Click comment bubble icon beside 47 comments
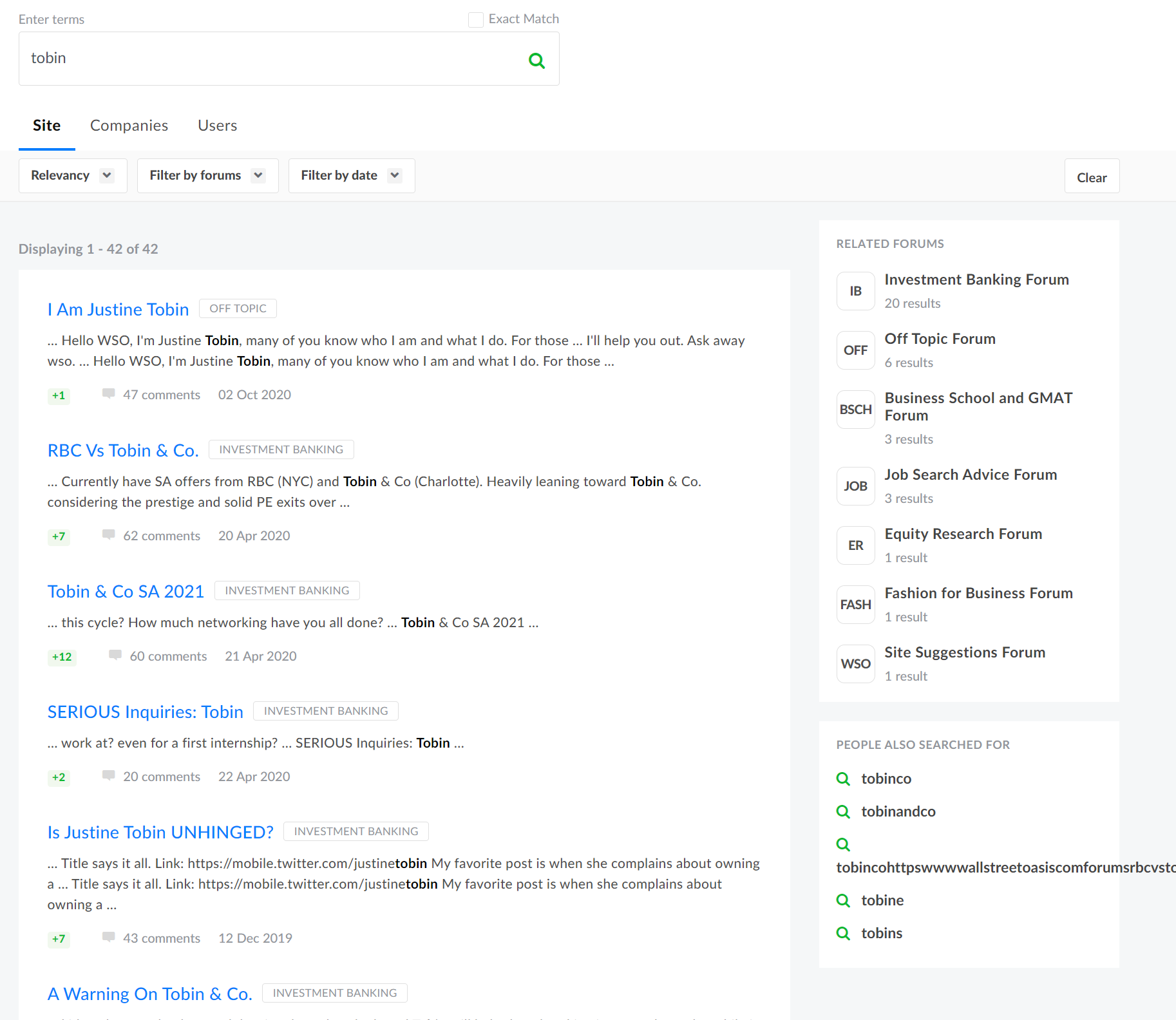This screenshot has height=1020, width=1176. [108, 393]
